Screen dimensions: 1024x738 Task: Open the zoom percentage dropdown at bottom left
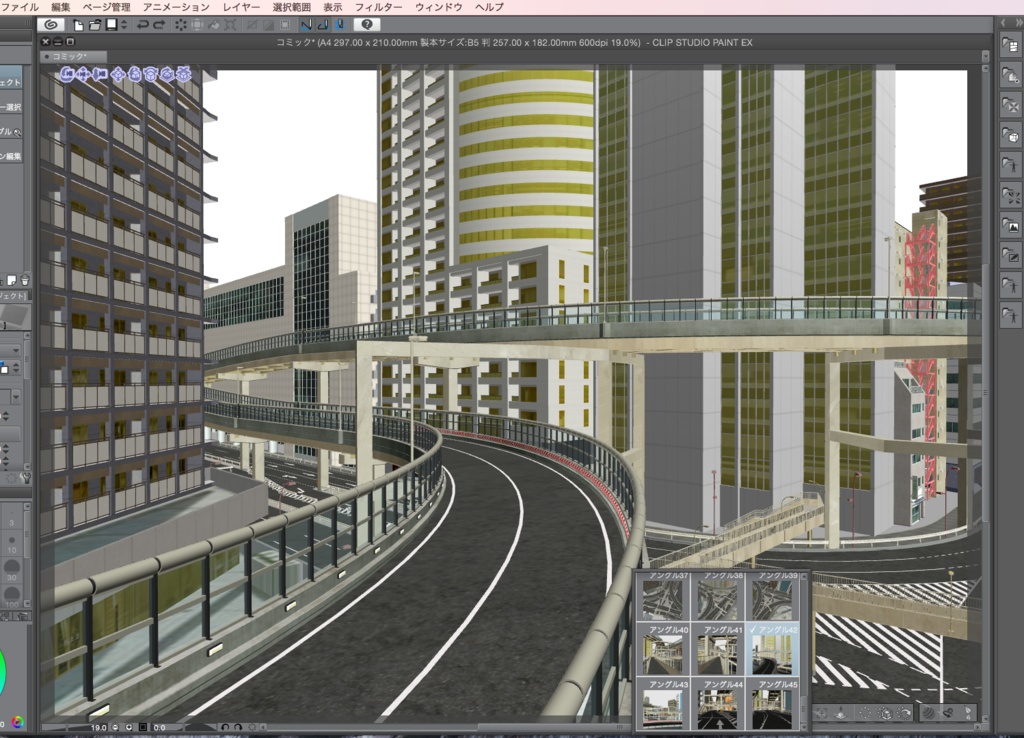coord(100,727)
